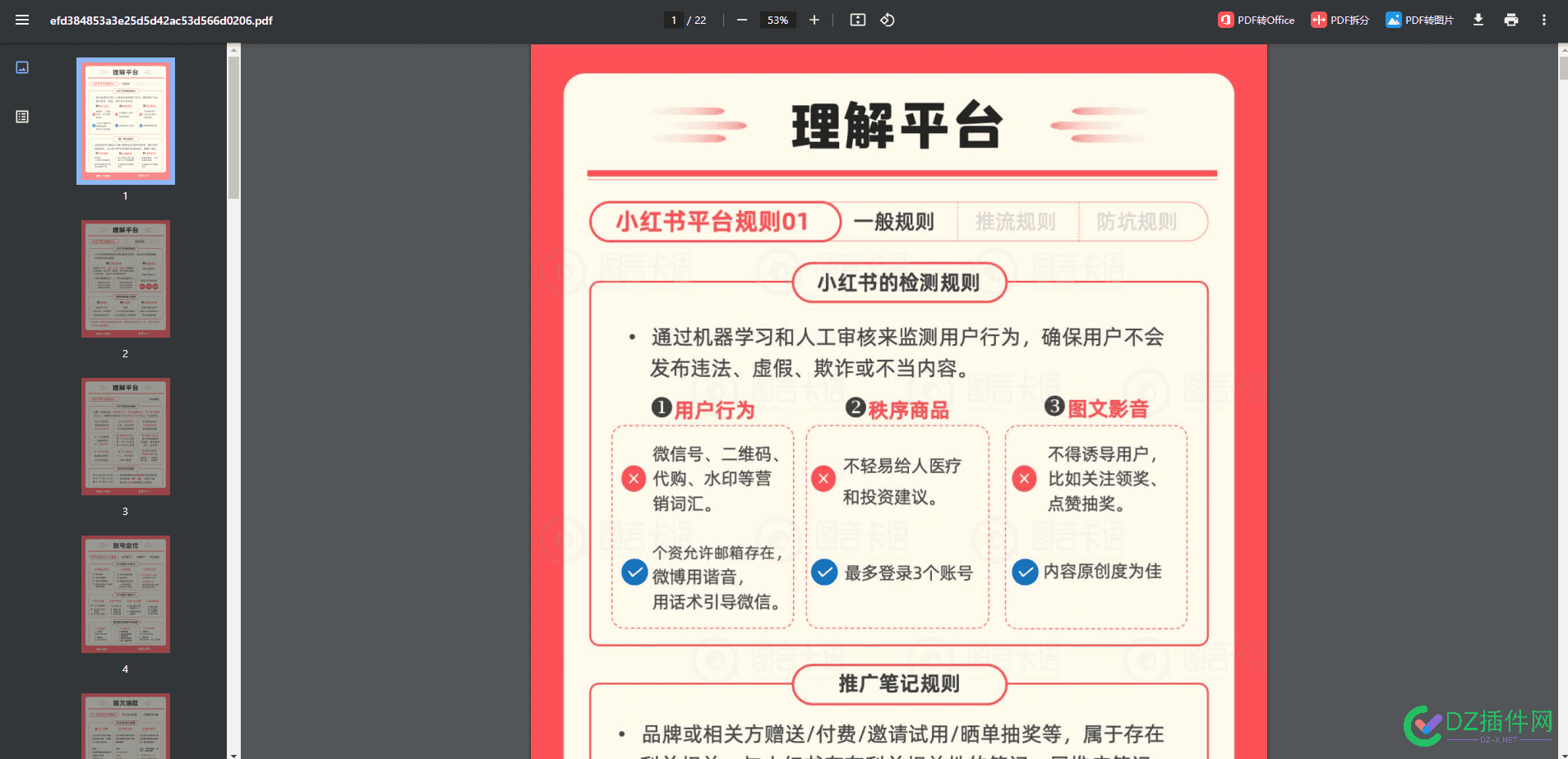Download the PDF file
Image resolution: width=1568 pixels, height=759 pixels.
(x=1478, y=20)
